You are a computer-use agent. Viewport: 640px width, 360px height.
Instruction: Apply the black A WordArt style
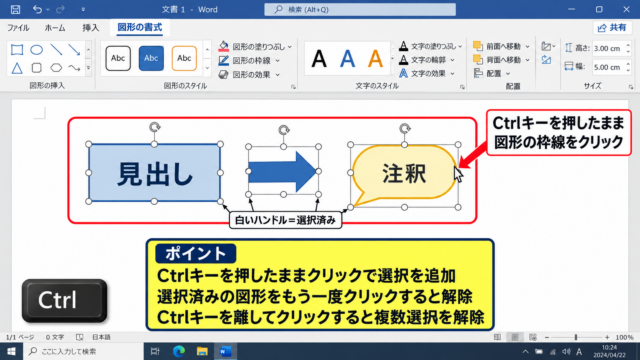click(x=319, y=59)
